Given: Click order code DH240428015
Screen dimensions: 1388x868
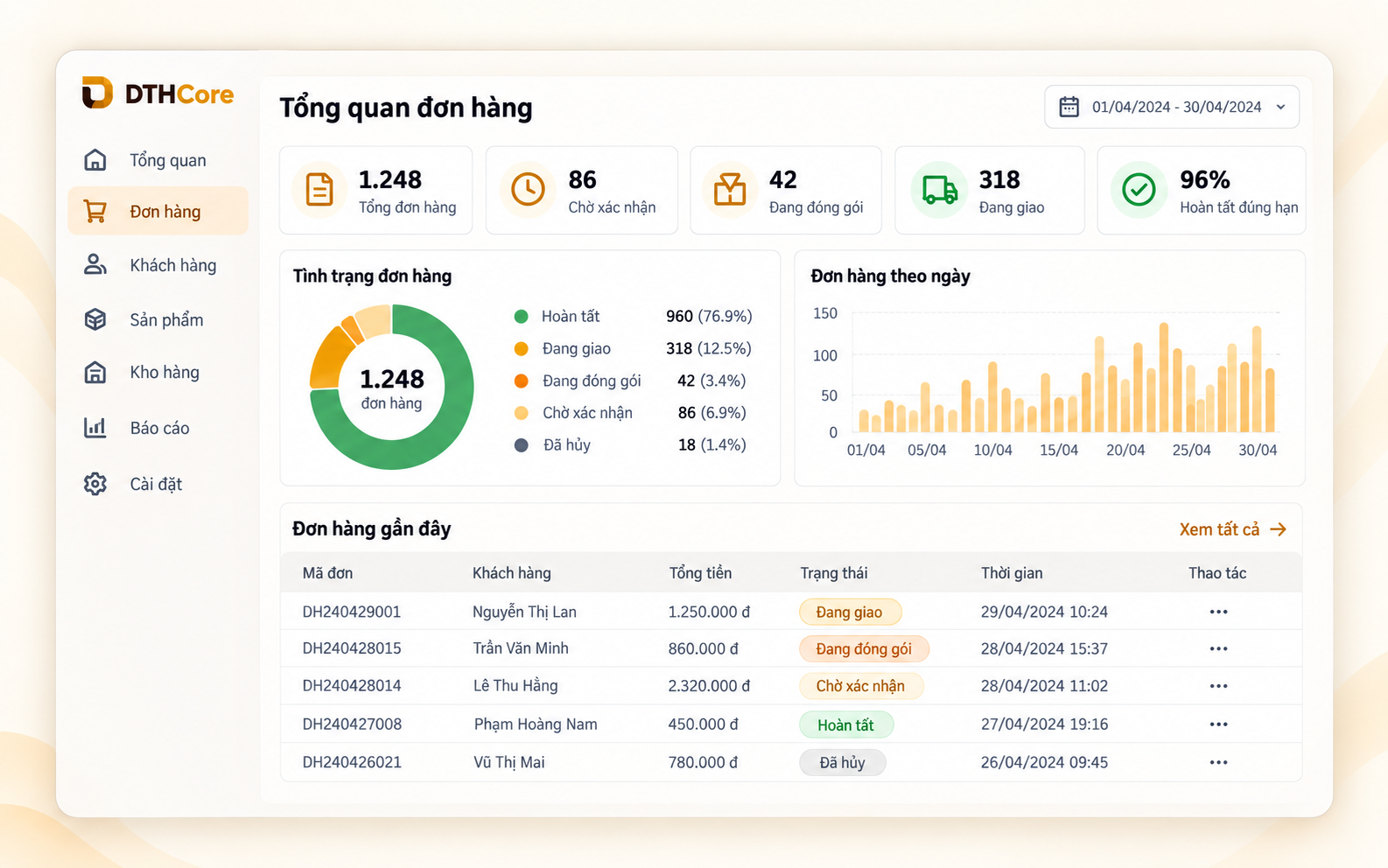Looking at the screenshot, I should (x=352, y=648).
